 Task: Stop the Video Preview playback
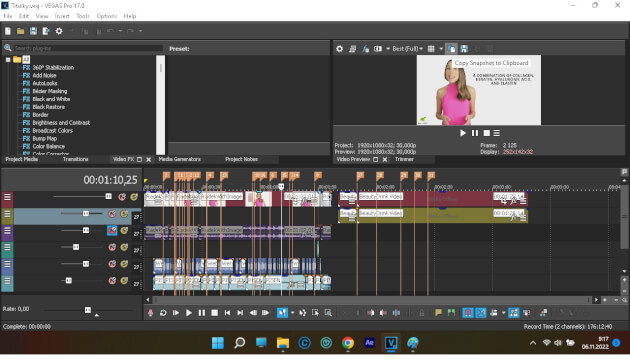point(487,133)
